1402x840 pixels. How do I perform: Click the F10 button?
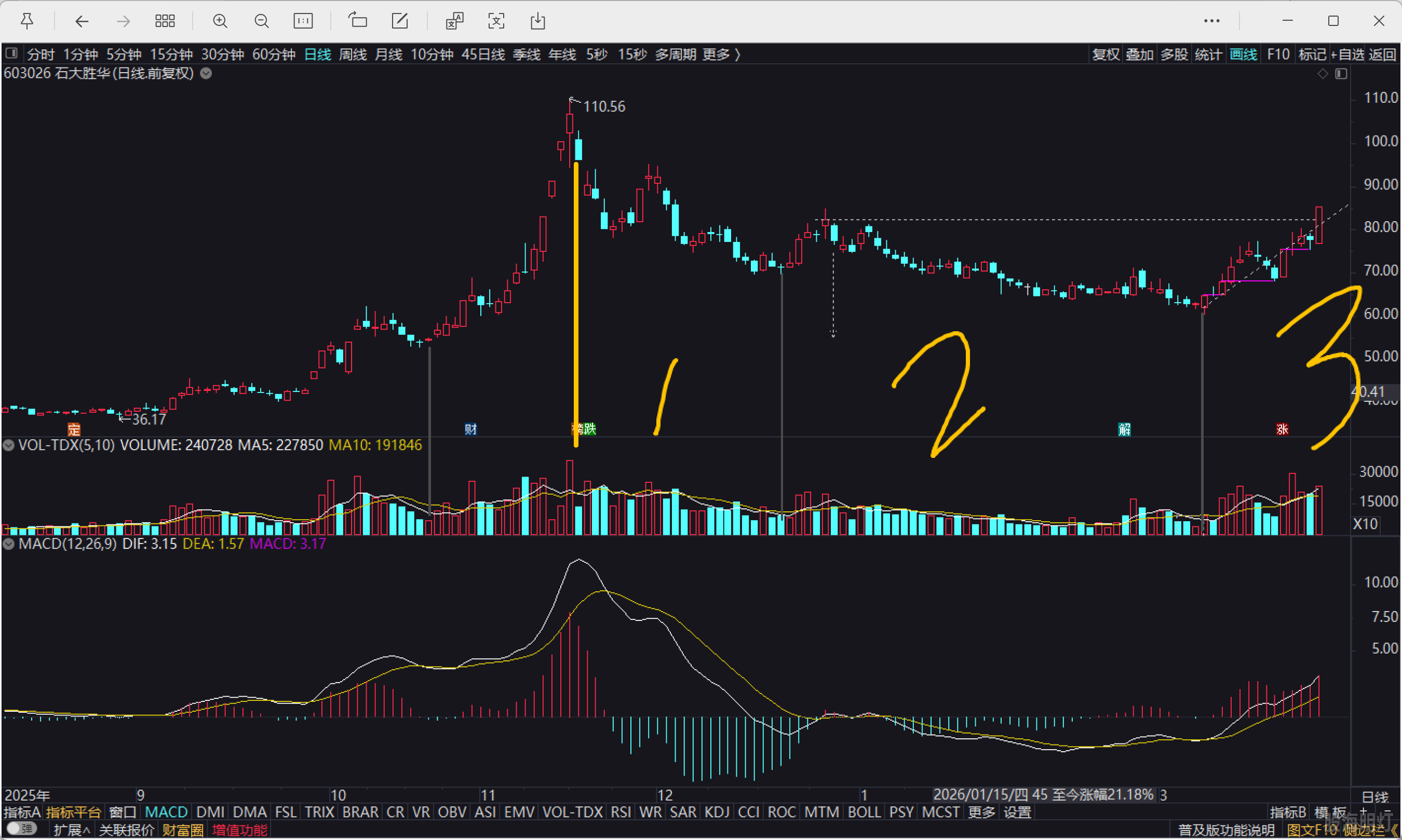pos(1277,55)
